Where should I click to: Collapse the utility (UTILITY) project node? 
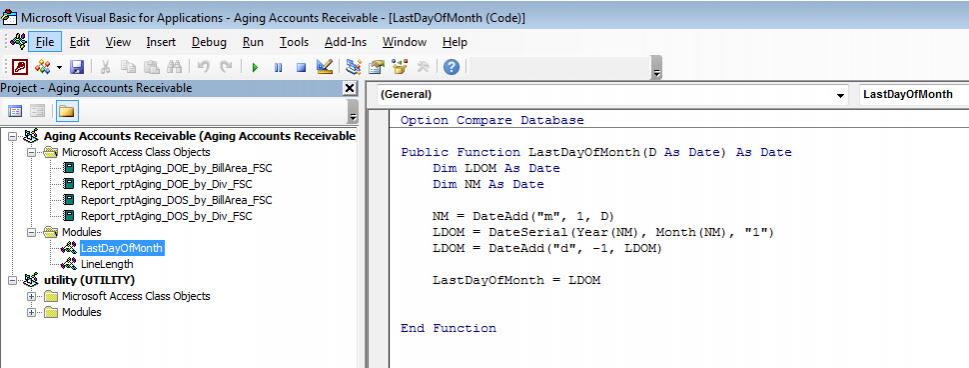(x=12, y=281)
